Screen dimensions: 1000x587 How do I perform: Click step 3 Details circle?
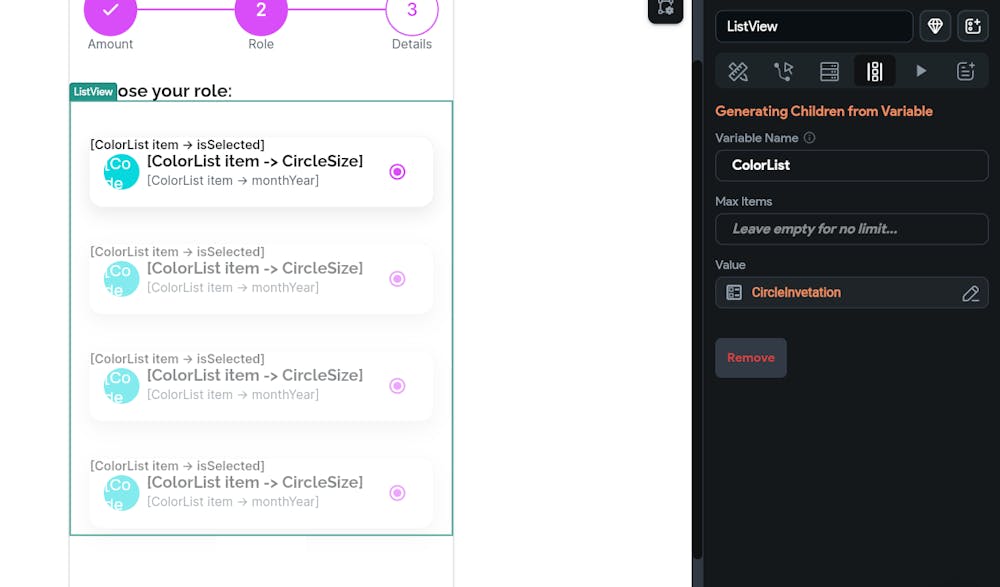pos(412,10)
